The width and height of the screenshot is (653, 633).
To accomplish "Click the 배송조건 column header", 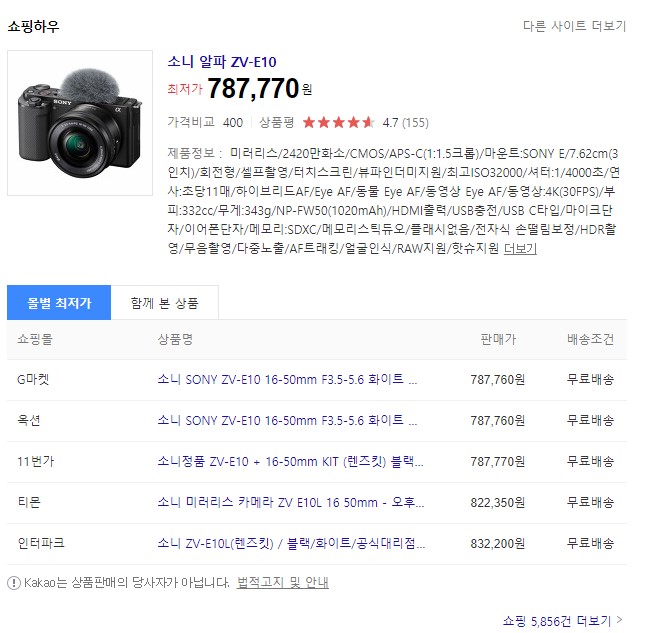I will click(x=590, y=339).
